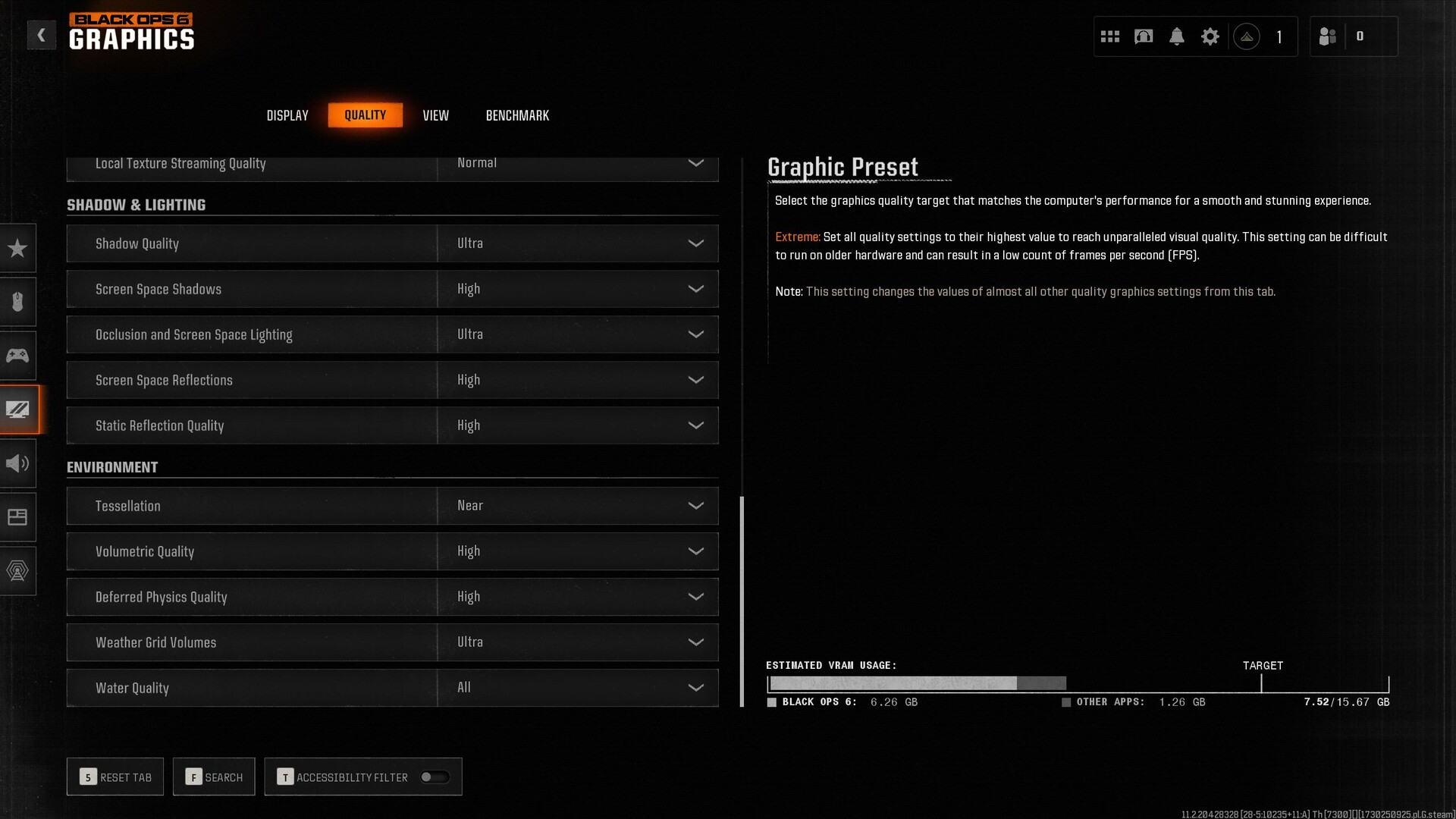Click the Weather Grid Volumes label
The image size is (1456, 819).
point(156,642)
